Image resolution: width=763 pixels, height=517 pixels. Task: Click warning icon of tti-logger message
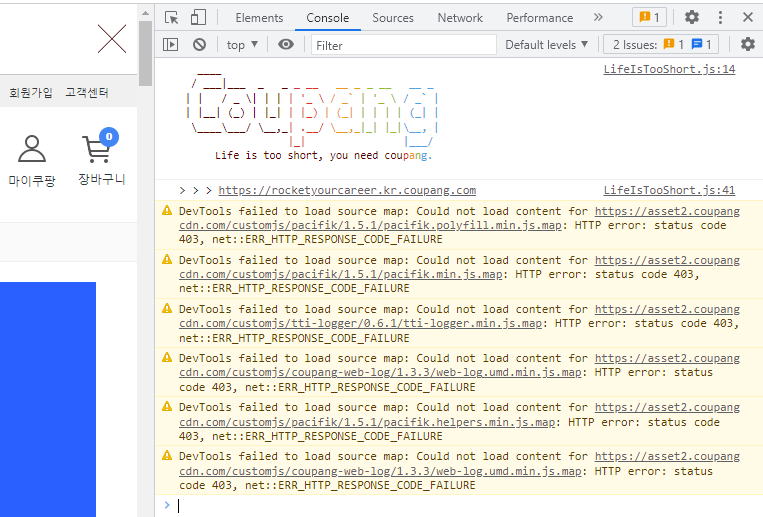tap(167, 308)
